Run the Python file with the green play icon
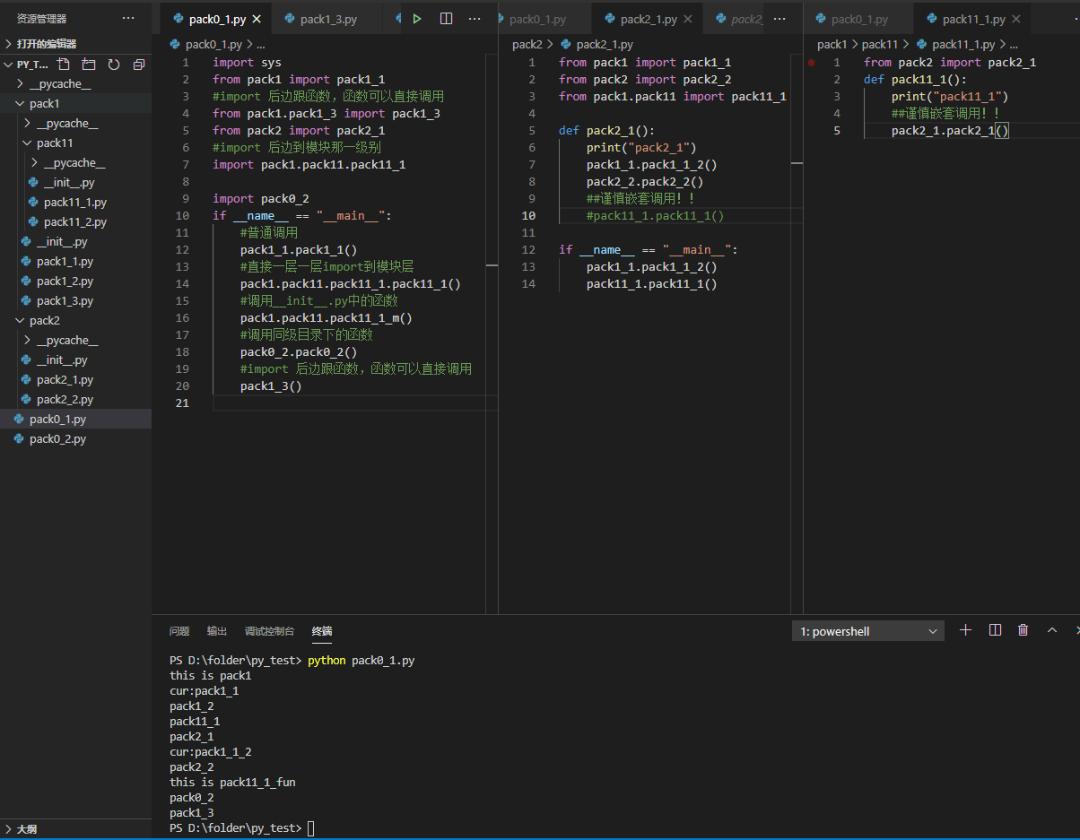The width and height of the screenshot is (1080, 840). tap(417, 19)
